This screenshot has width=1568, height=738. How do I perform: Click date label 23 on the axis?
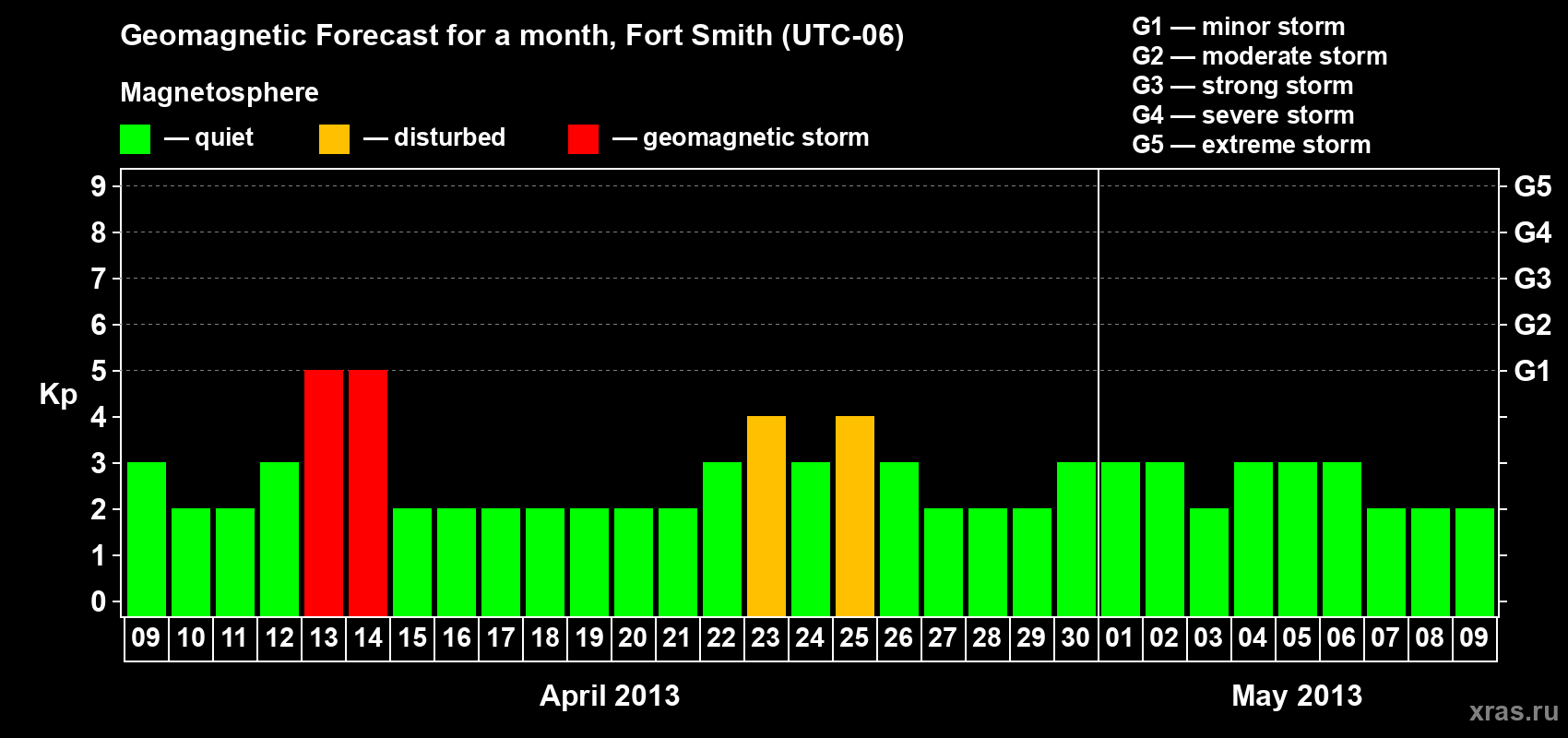766,637
